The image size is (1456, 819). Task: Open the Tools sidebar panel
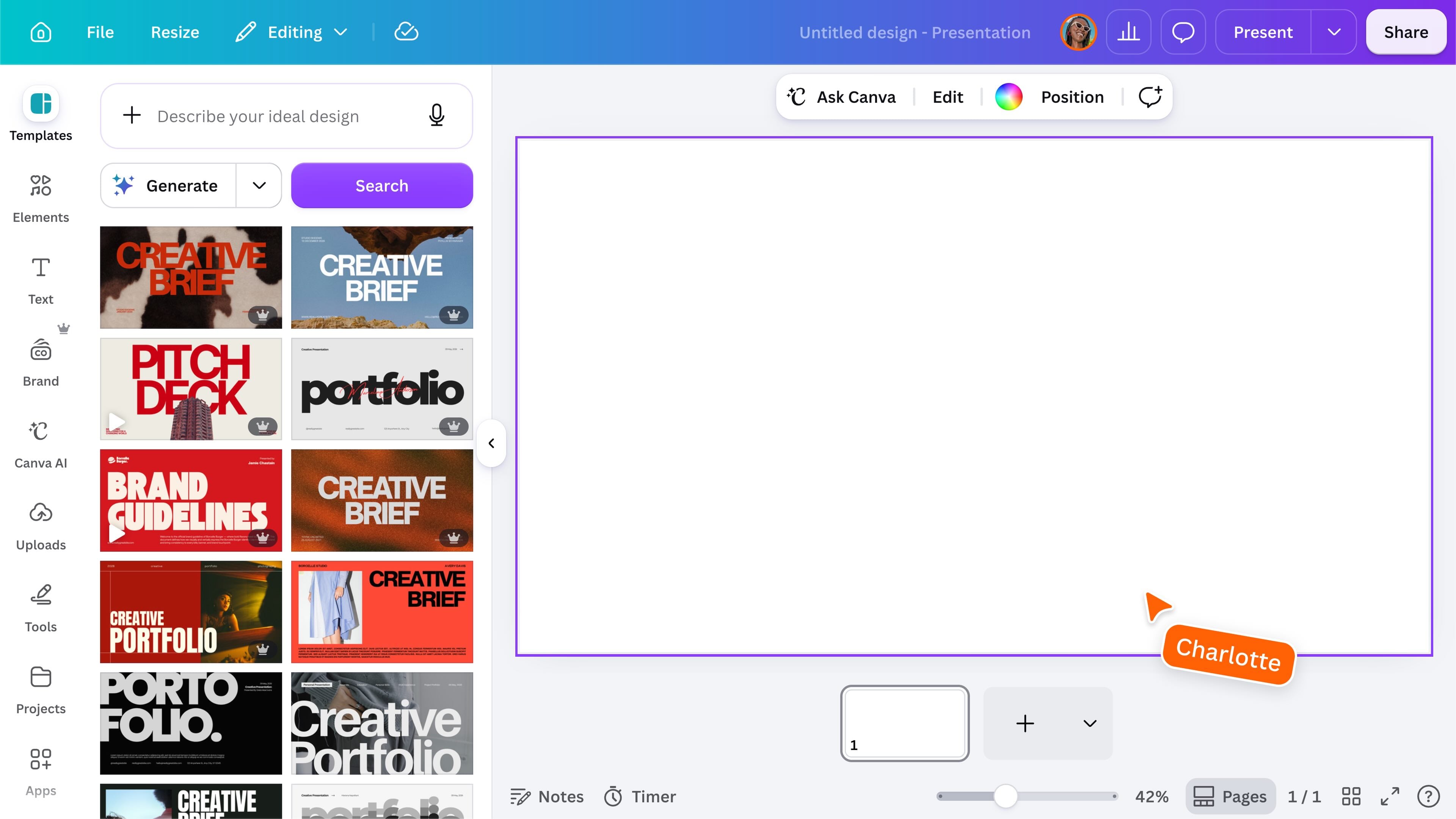pos(41,608)
